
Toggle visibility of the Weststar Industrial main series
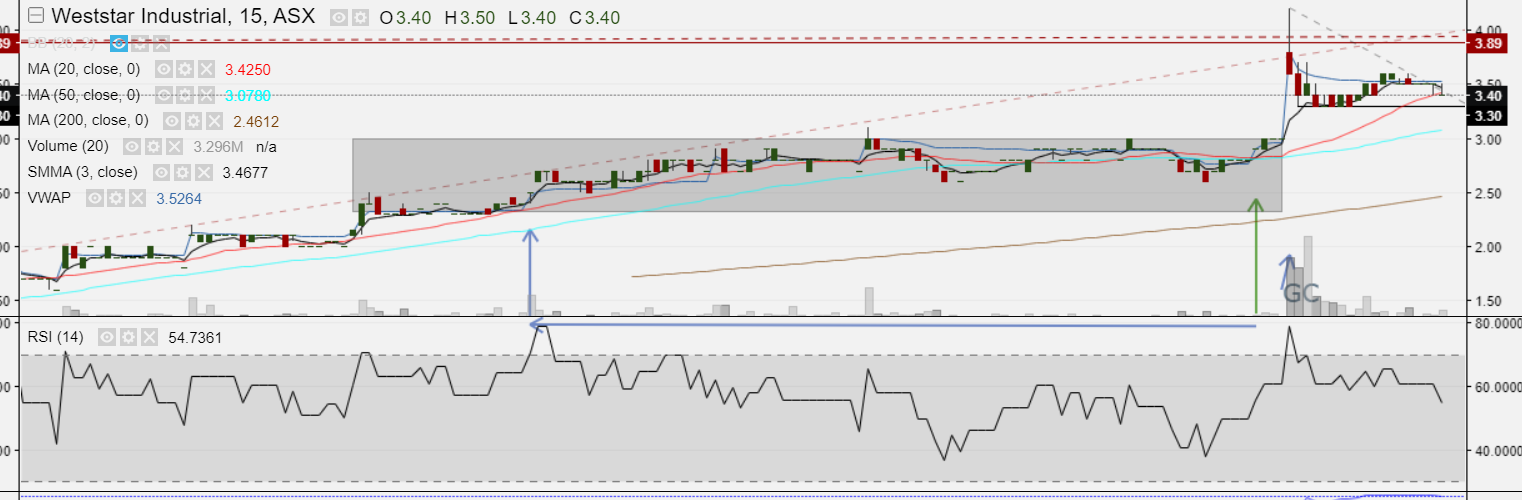coord(339,17)
